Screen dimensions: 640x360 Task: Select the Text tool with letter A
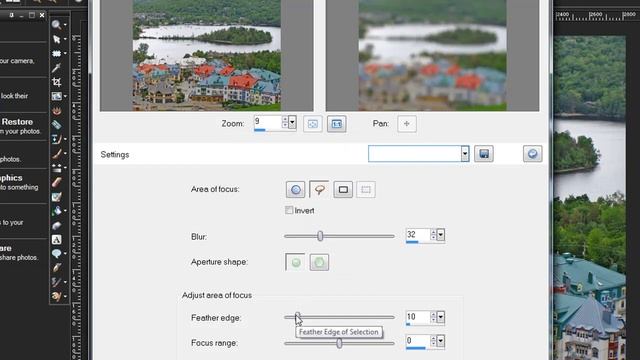(x=56, y=239)
